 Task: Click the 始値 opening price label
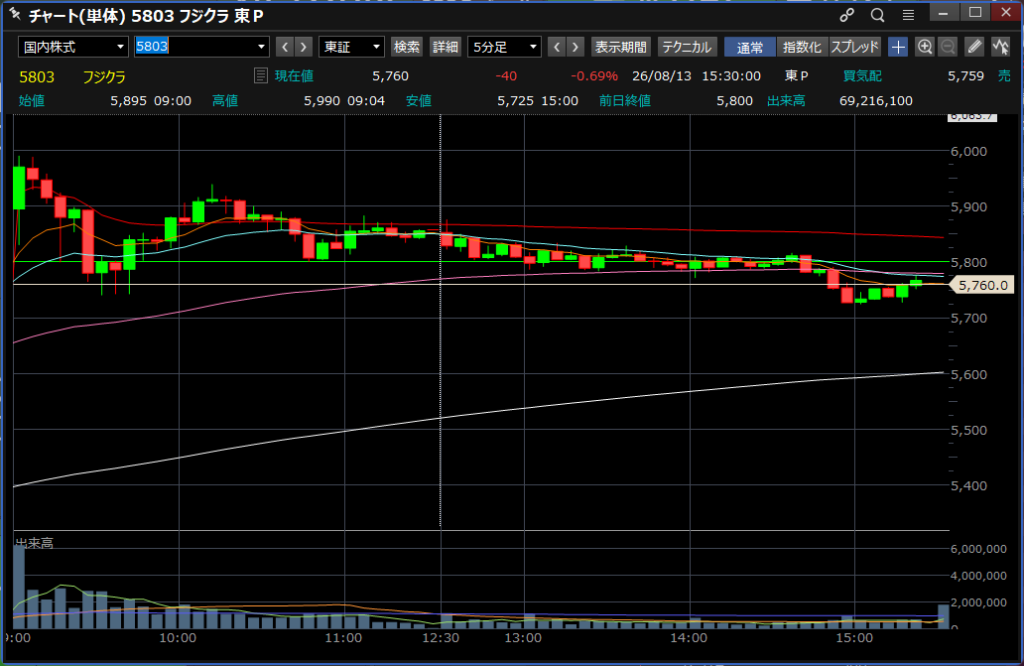(x=31, y=101)
